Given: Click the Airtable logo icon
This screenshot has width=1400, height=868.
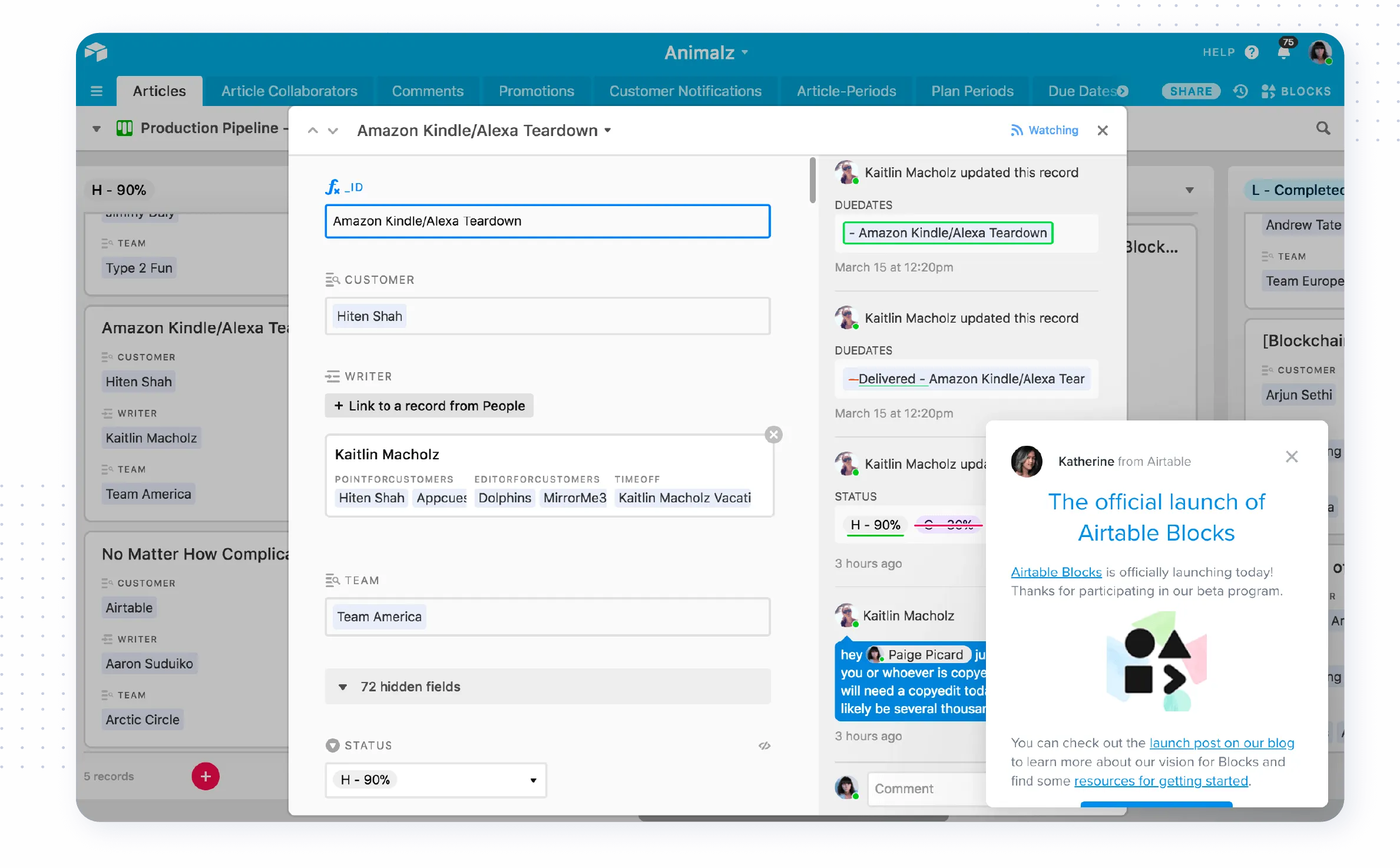Looking at the screenshot, I should [96, 52].
